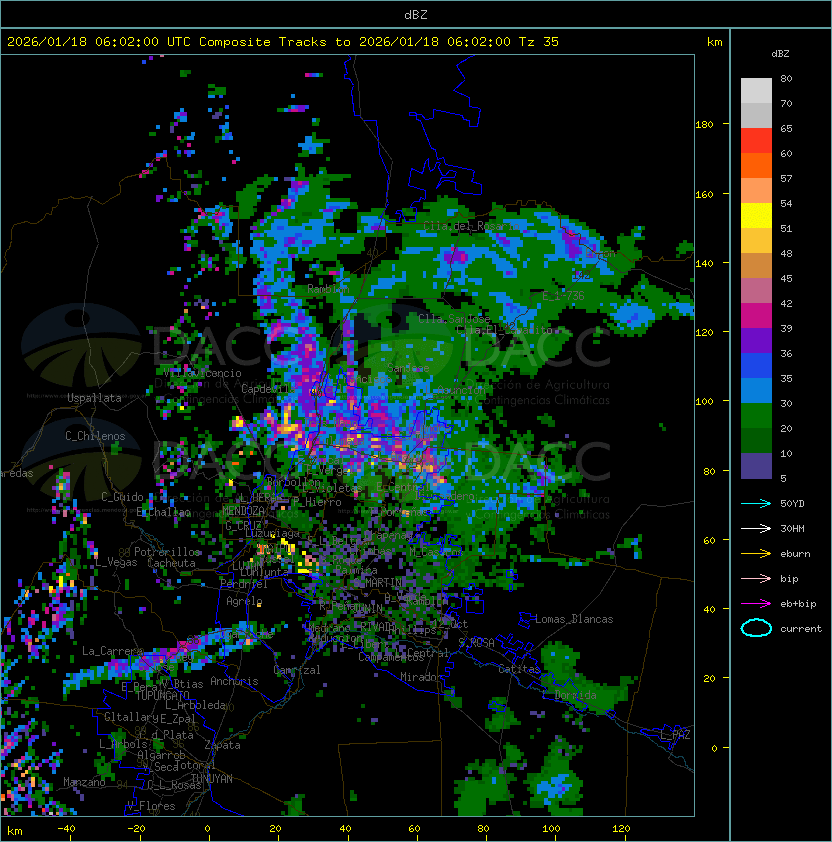This screenshot has height=842, width=832.
Task: Select the red 65 dBZ legend swatch
Action: click(756, 140)
